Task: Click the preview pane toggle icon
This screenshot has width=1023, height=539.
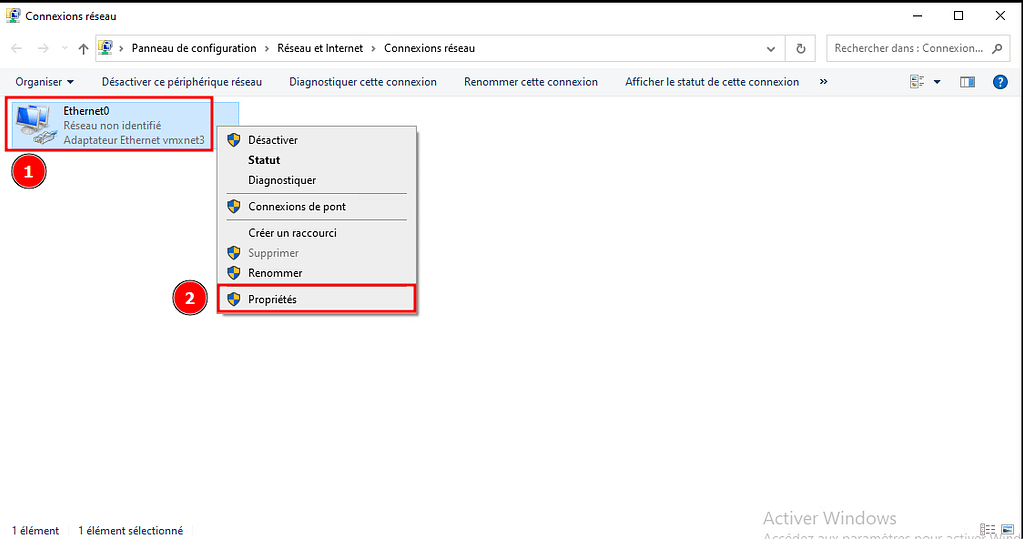Action: (966, 82)
